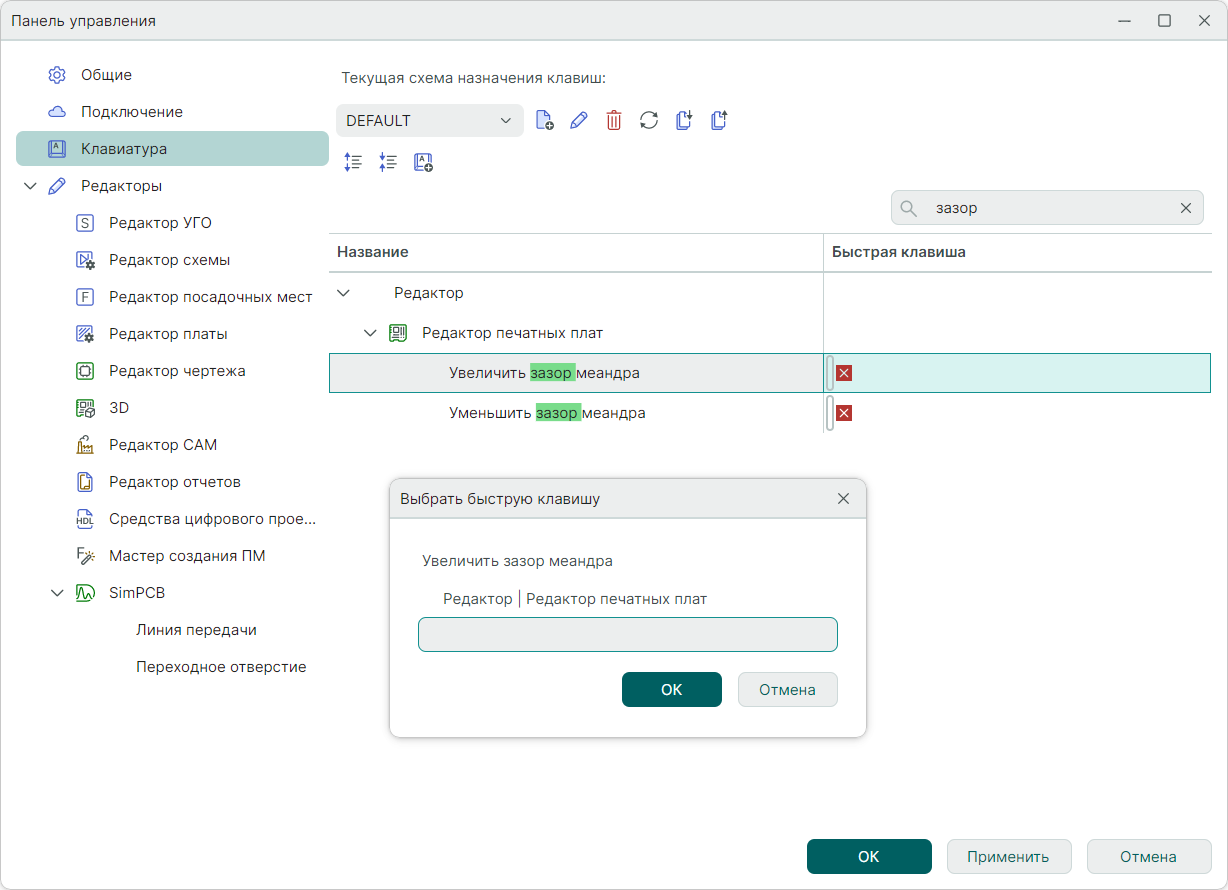The height and width of the screenshot is (890, 1228).
Task: Export the key scheme with the up-arrow document icon
Action: 719,121
